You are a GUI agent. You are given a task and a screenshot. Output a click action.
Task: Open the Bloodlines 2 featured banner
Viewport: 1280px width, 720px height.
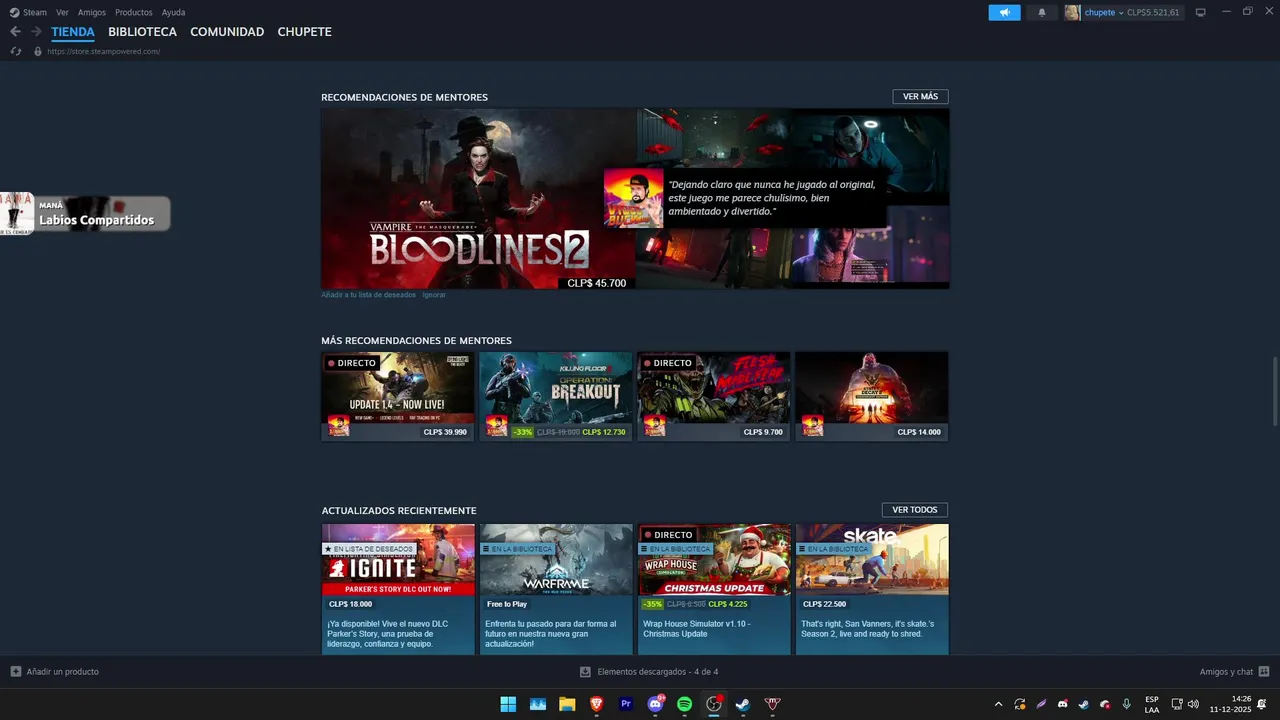[x=478, y=199]
